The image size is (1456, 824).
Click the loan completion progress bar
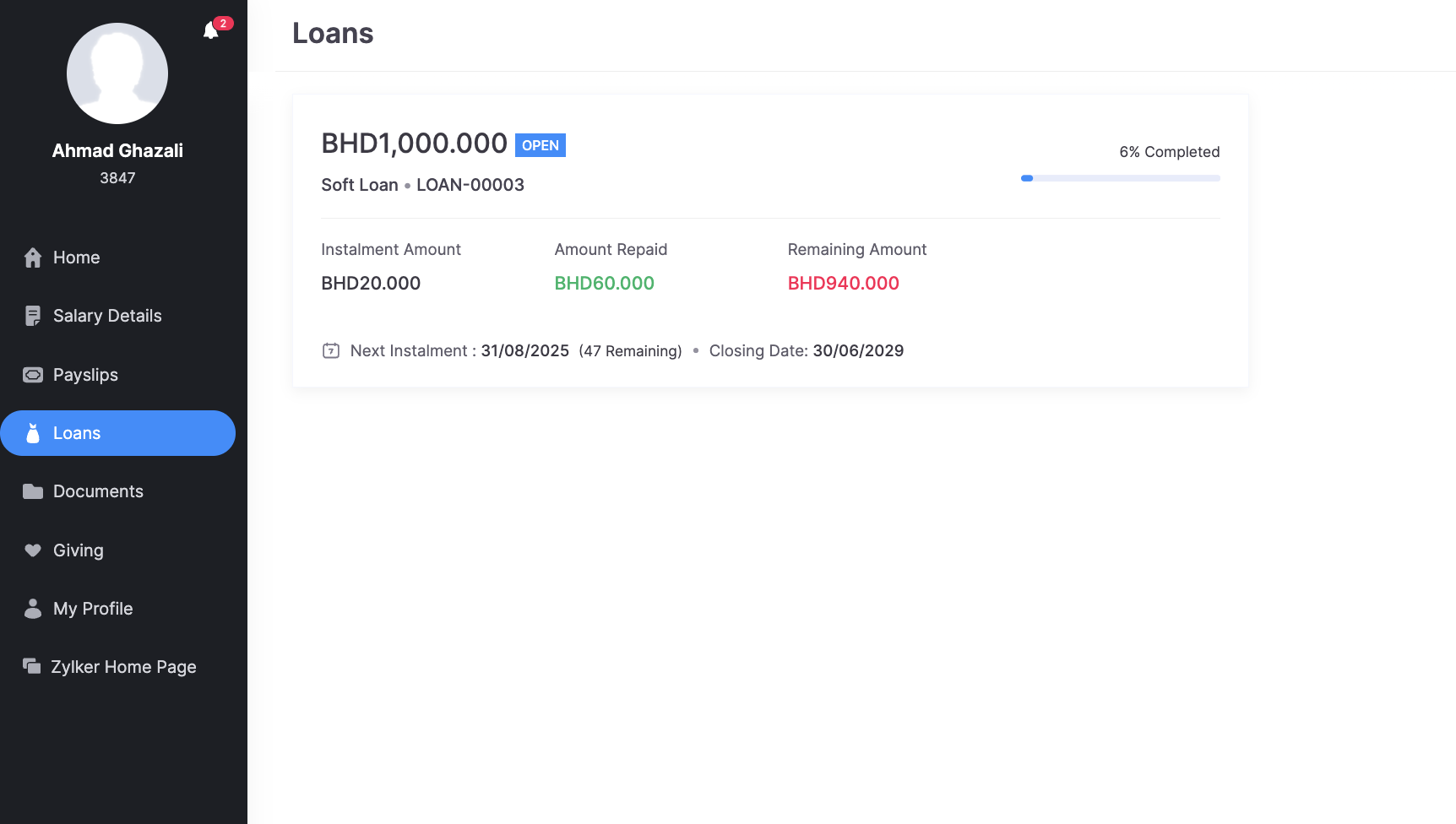pos(1120,178)
